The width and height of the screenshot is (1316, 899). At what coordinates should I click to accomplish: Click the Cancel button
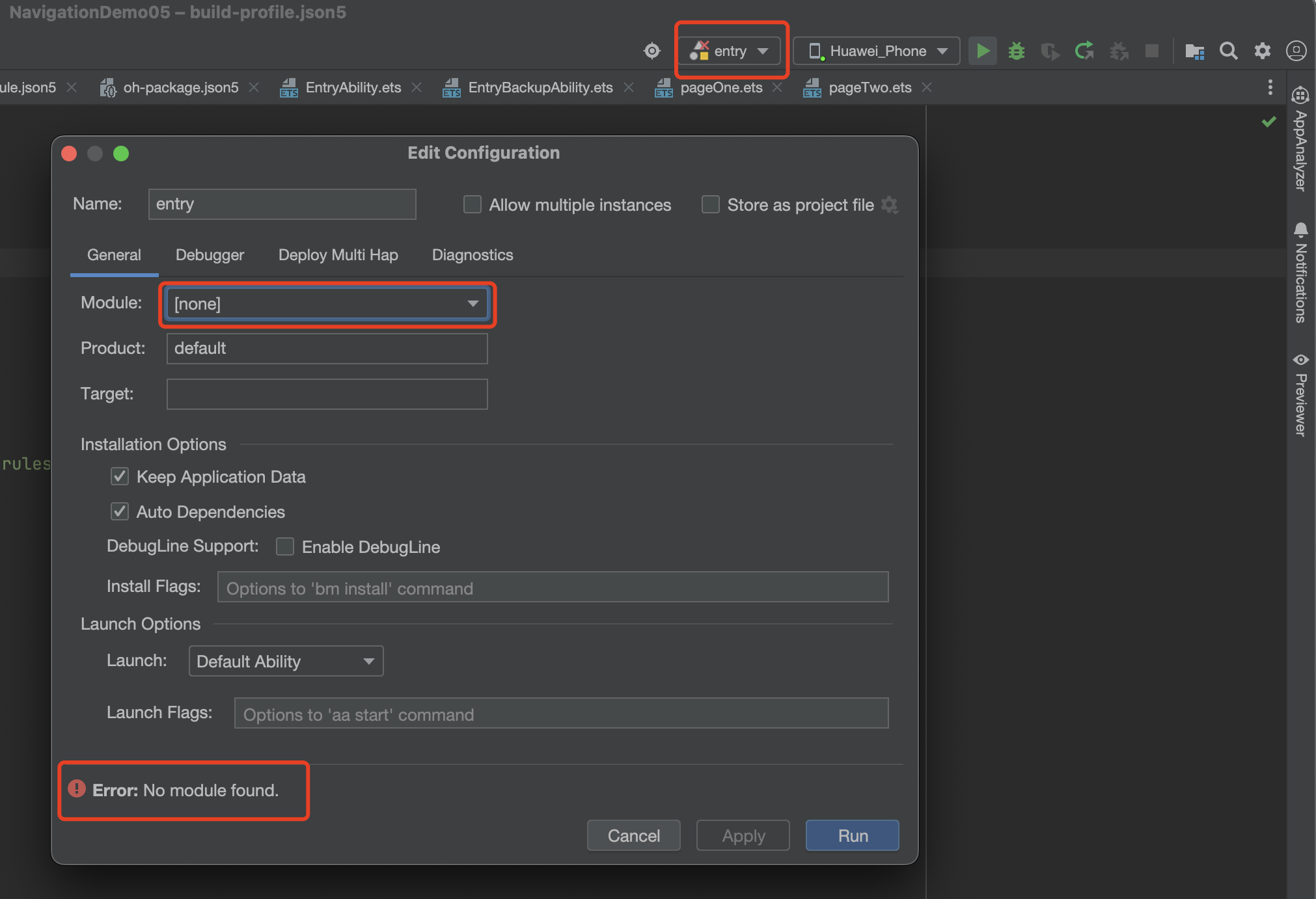click(x=633, y=836)
